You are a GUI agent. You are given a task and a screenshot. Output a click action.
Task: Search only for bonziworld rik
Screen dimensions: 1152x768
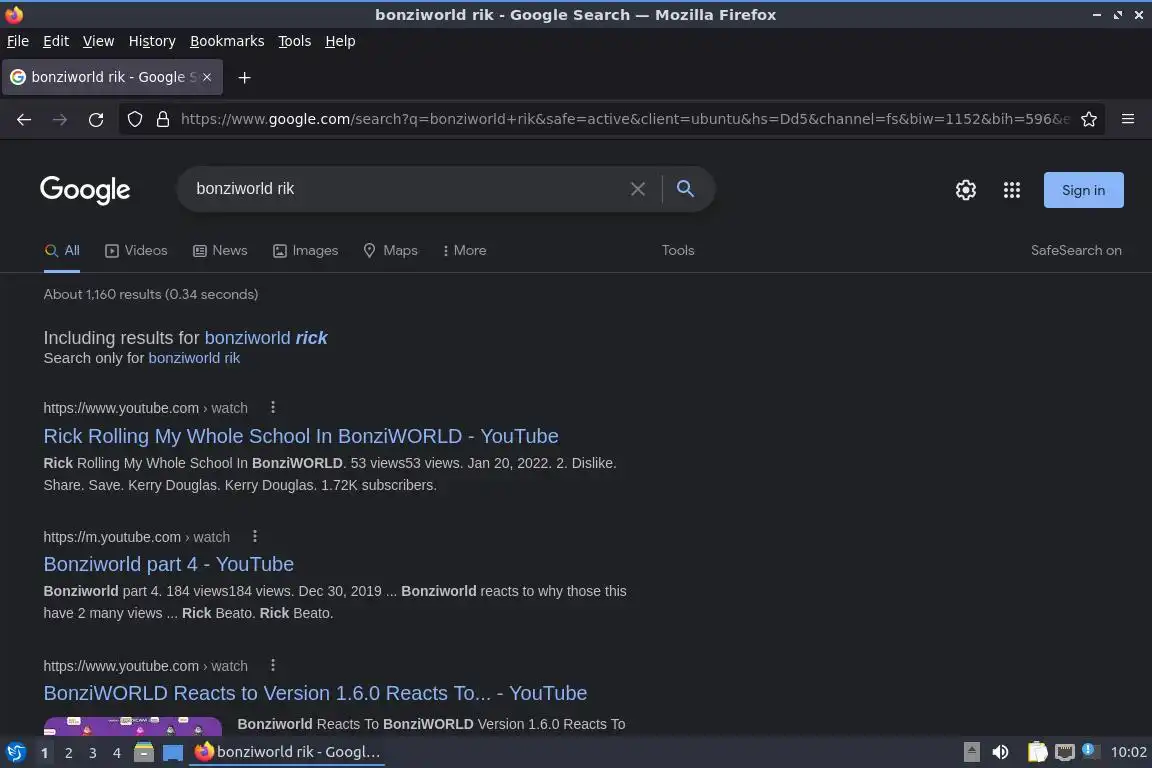[x=194, y=358]
